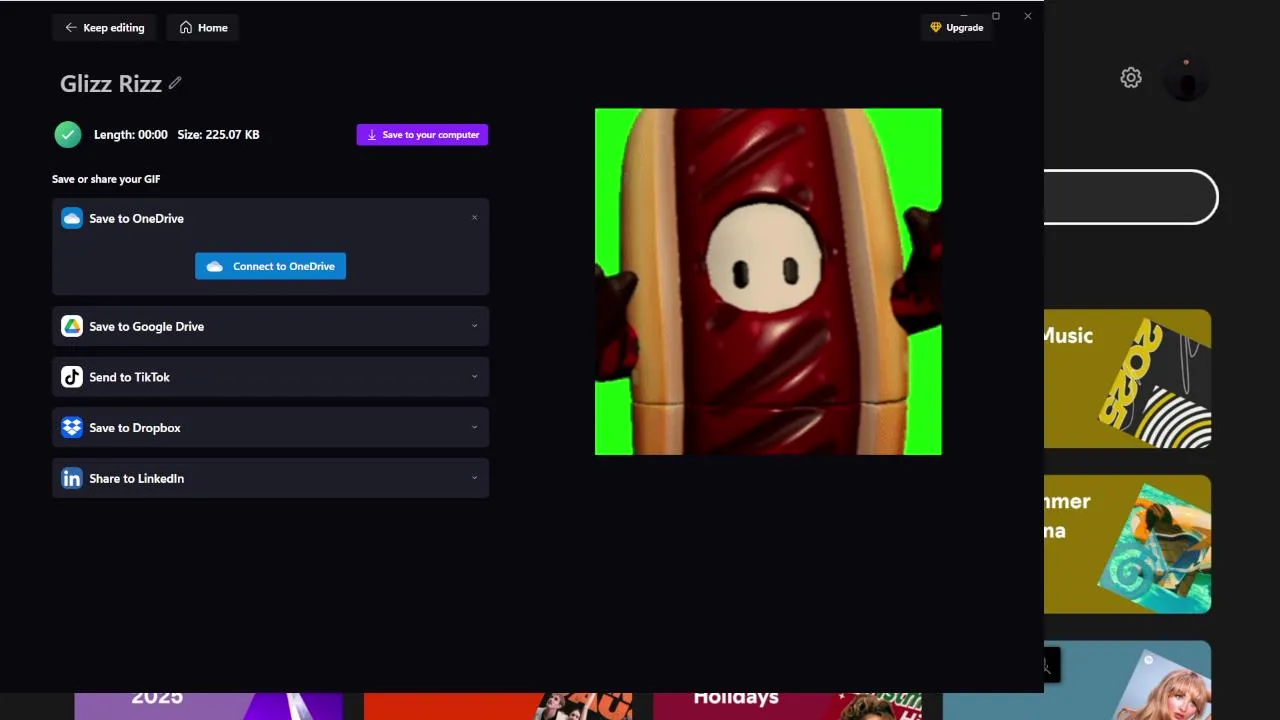
Task: Click the Glizz Rizz title text
Action: [111, 84]
